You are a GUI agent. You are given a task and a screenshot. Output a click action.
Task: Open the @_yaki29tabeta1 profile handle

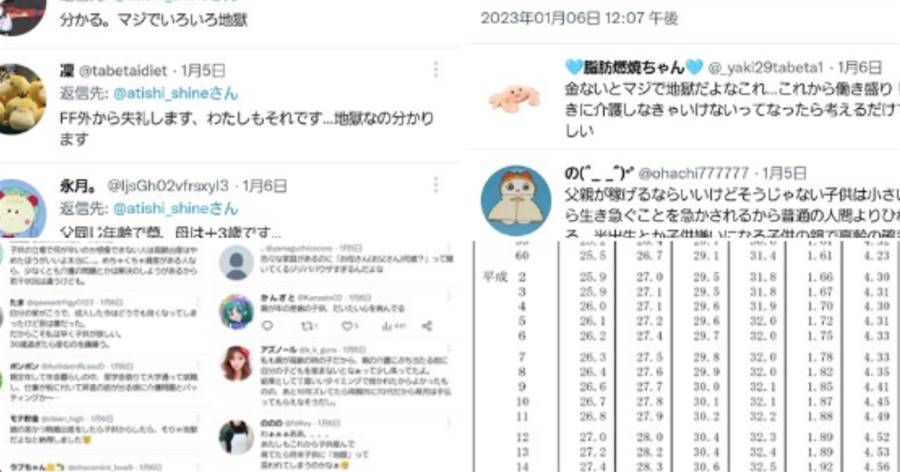[x=766, y=67]
